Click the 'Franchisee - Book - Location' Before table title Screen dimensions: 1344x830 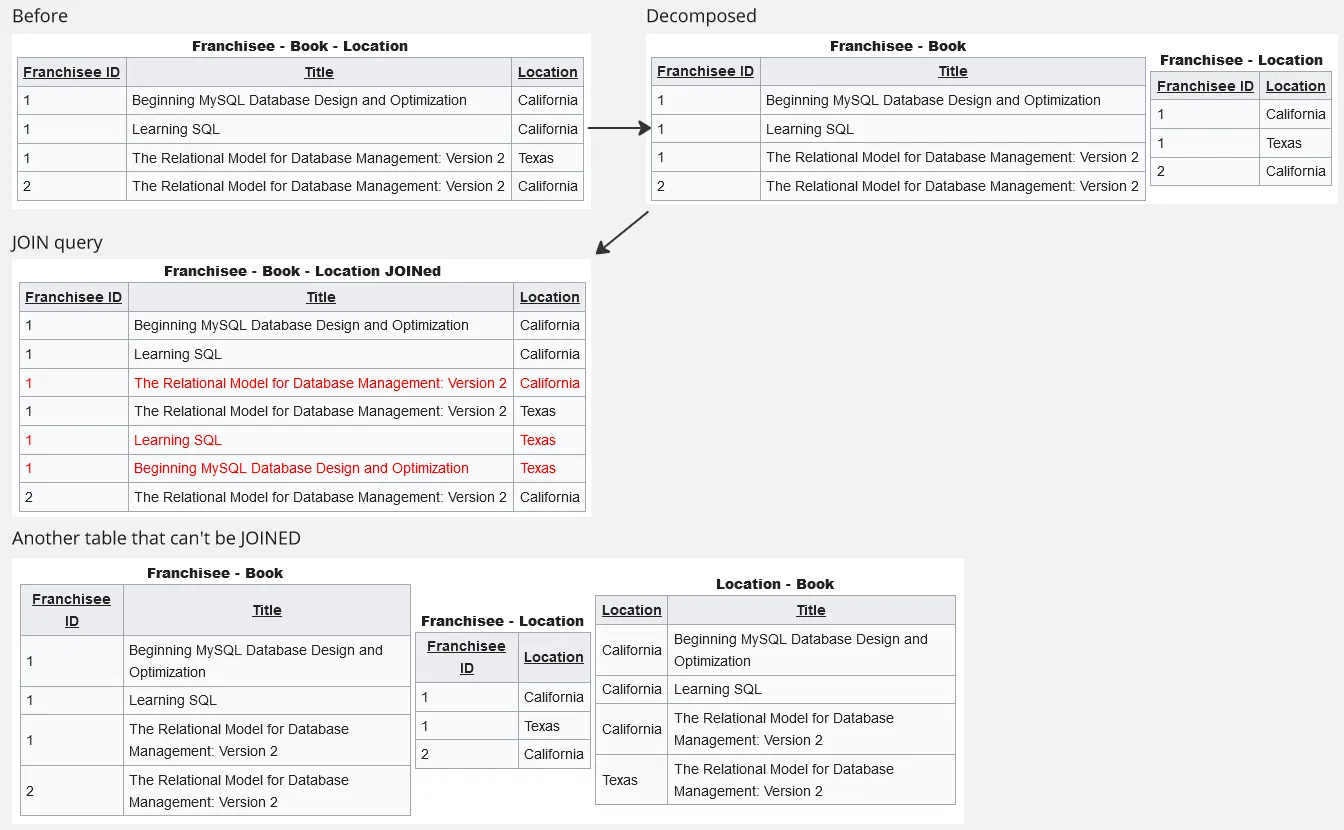pyautogui.click(x=300, y=46)
